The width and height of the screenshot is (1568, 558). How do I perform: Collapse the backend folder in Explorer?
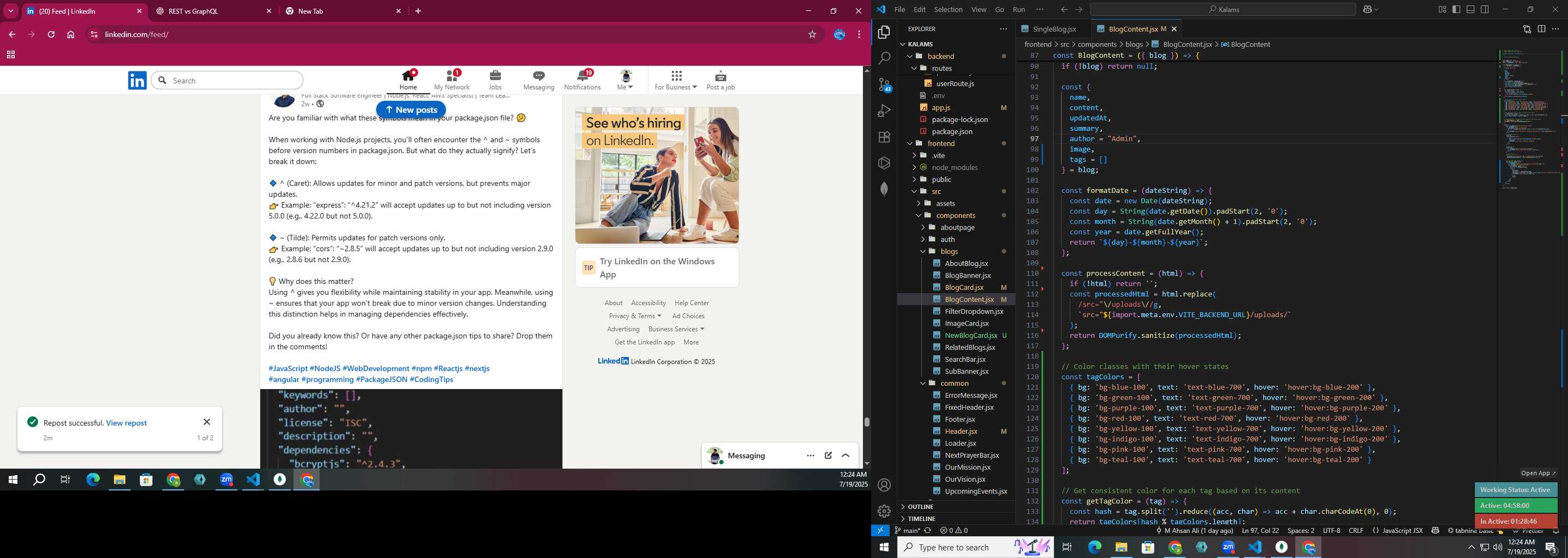(910, 56)
